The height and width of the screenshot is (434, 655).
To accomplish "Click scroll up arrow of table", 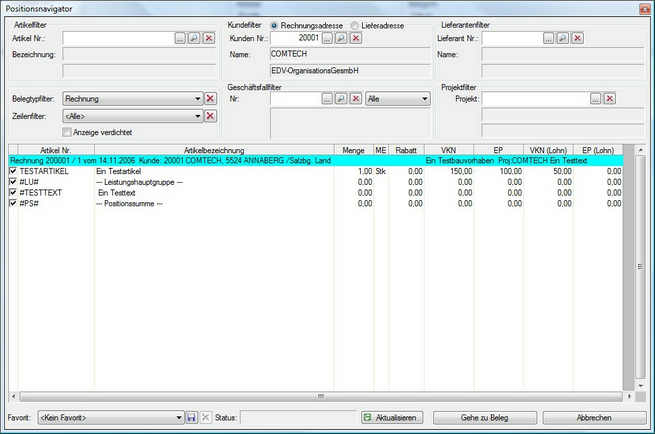I will coord(640,150).
